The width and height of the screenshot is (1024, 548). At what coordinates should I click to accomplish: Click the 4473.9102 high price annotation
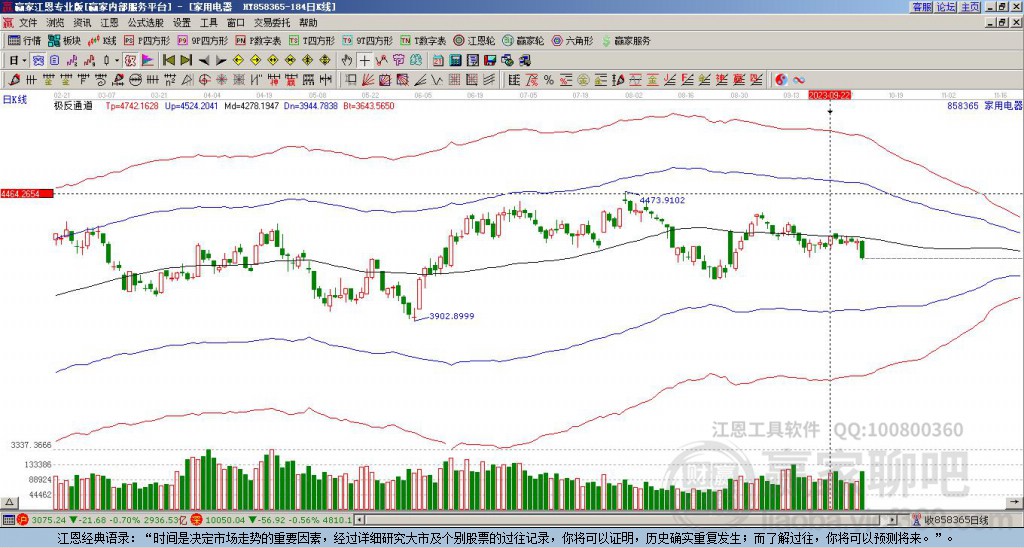[662, 200]
